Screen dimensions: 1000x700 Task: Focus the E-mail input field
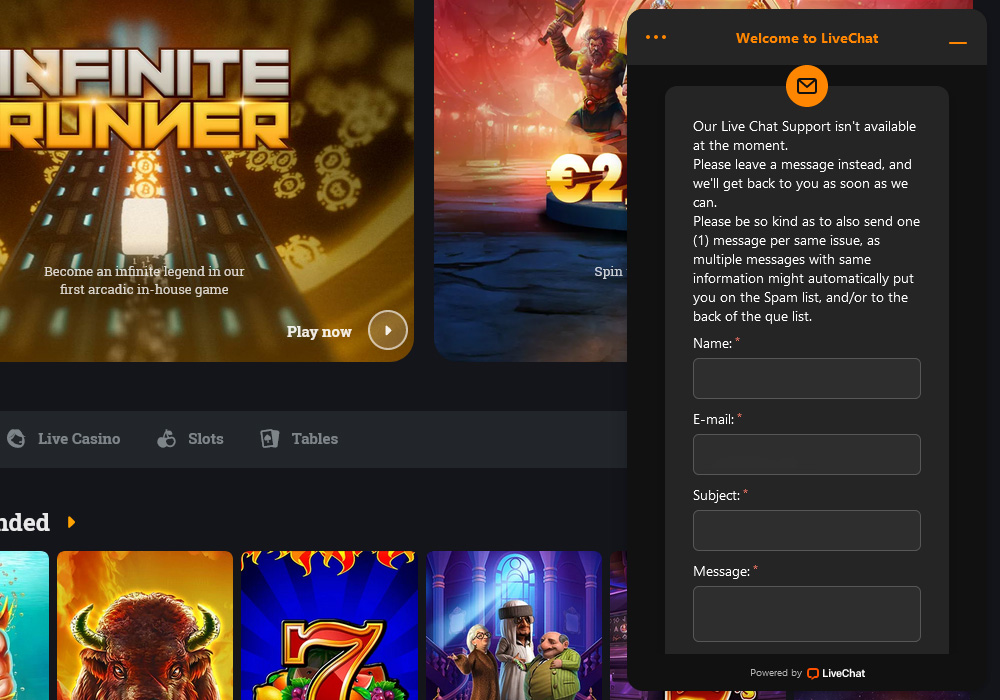(x=807, y=455)
